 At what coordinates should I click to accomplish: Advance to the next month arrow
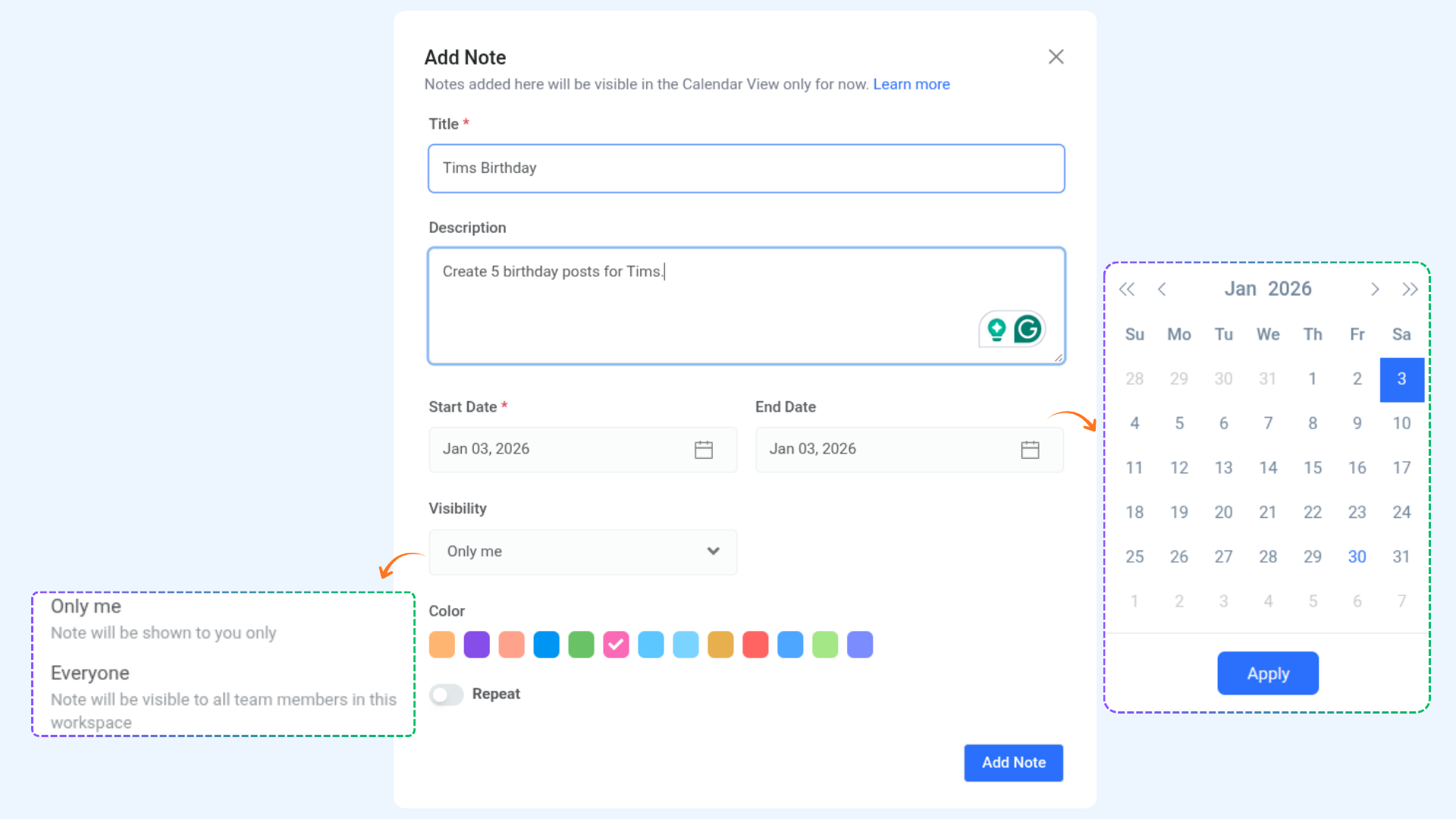1374,289
